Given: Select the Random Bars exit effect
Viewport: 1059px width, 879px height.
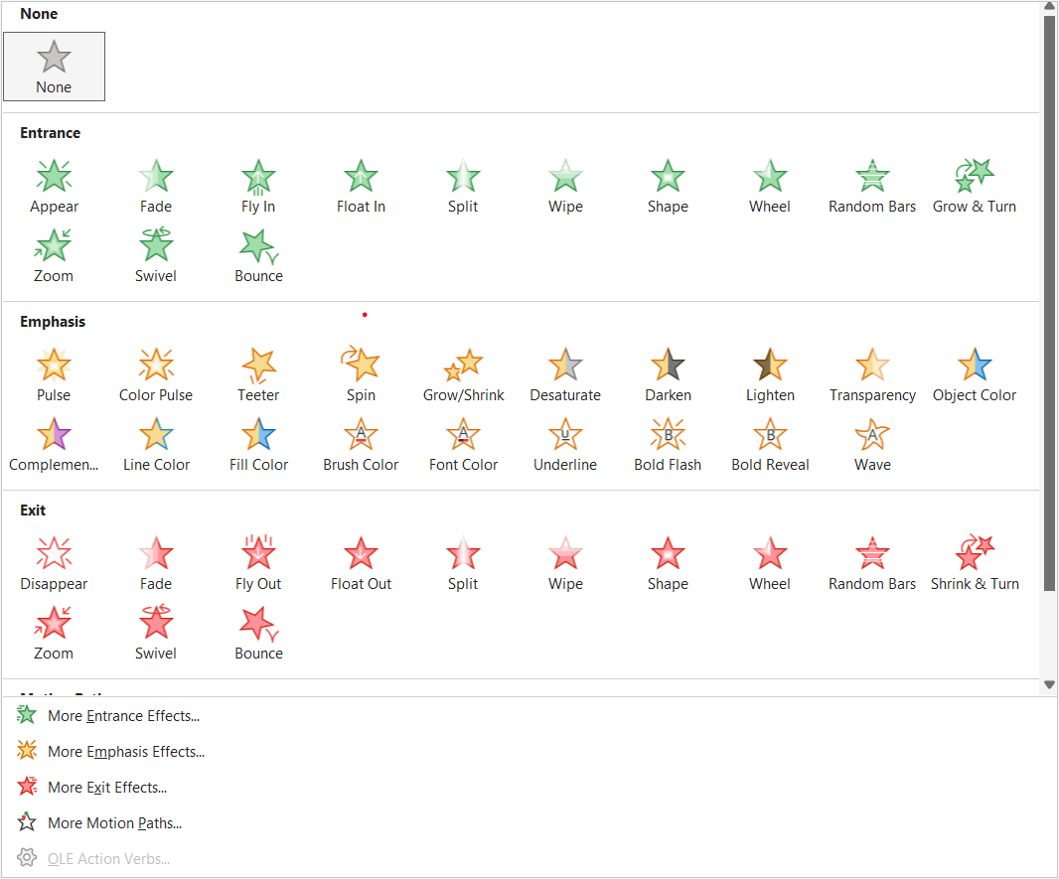Looking at the screenshot, I should (872, 564).
